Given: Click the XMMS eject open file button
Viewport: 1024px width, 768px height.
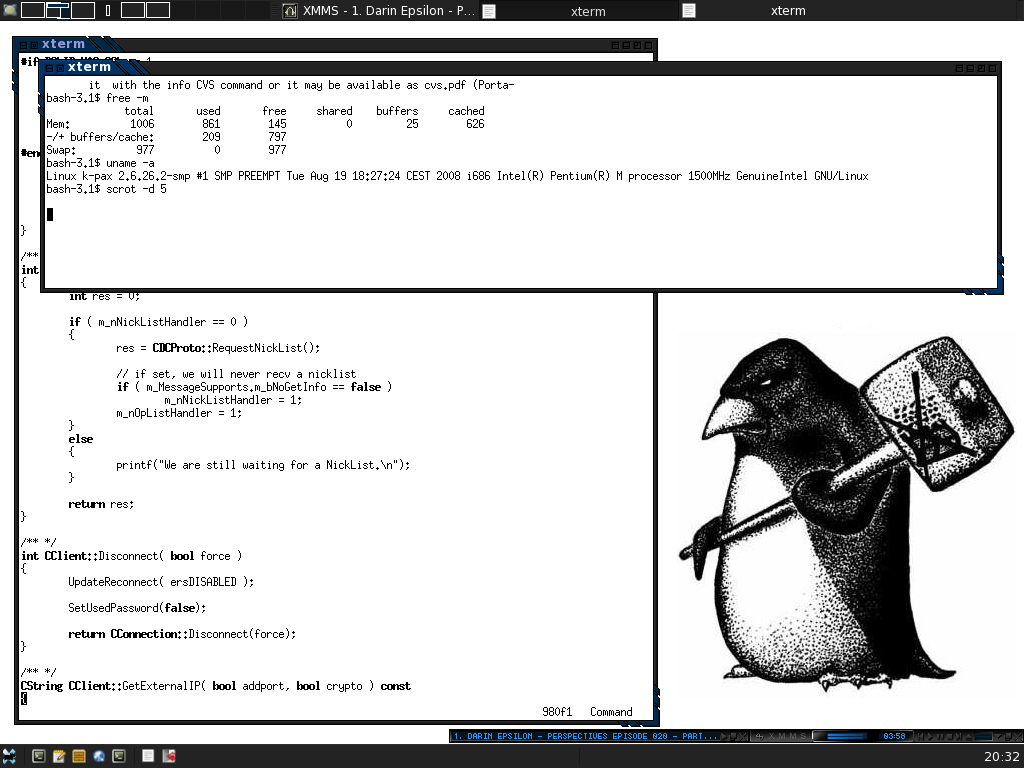Looking at the screenshot, I should click(x=969, y=736).
